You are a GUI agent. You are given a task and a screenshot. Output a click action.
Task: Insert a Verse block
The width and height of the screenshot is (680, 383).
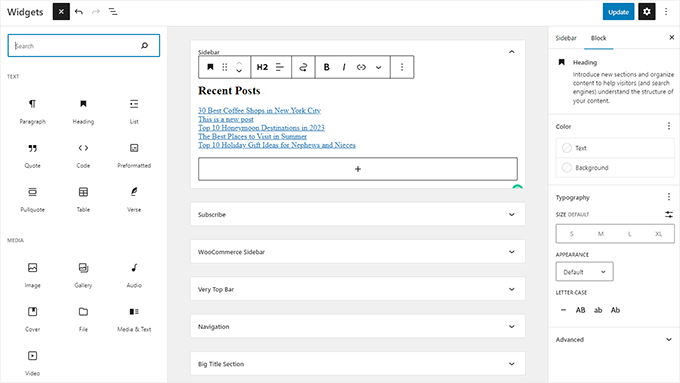[134, 199]
